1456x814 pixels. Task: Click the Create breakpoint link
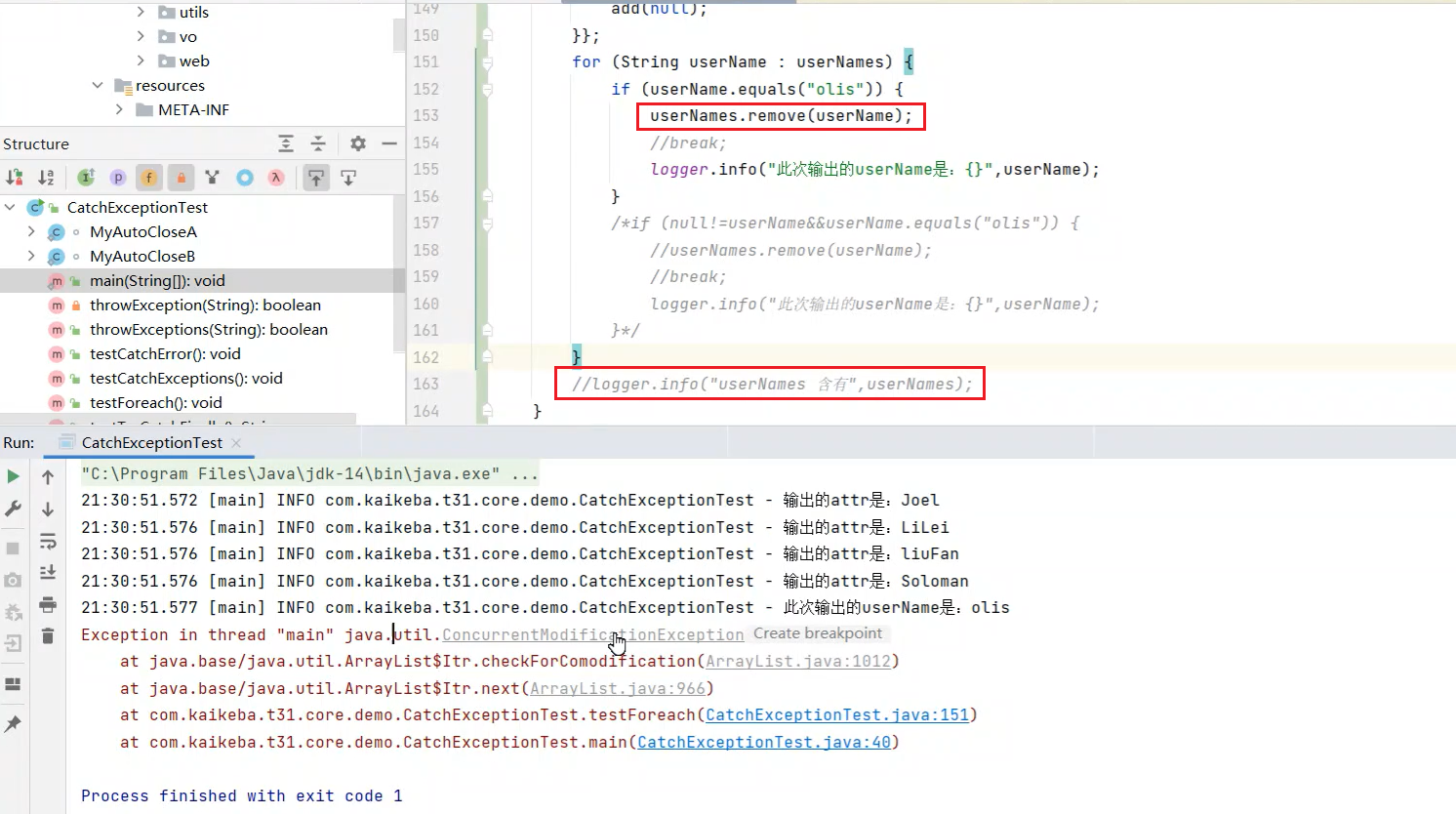[x=818, y=633]
